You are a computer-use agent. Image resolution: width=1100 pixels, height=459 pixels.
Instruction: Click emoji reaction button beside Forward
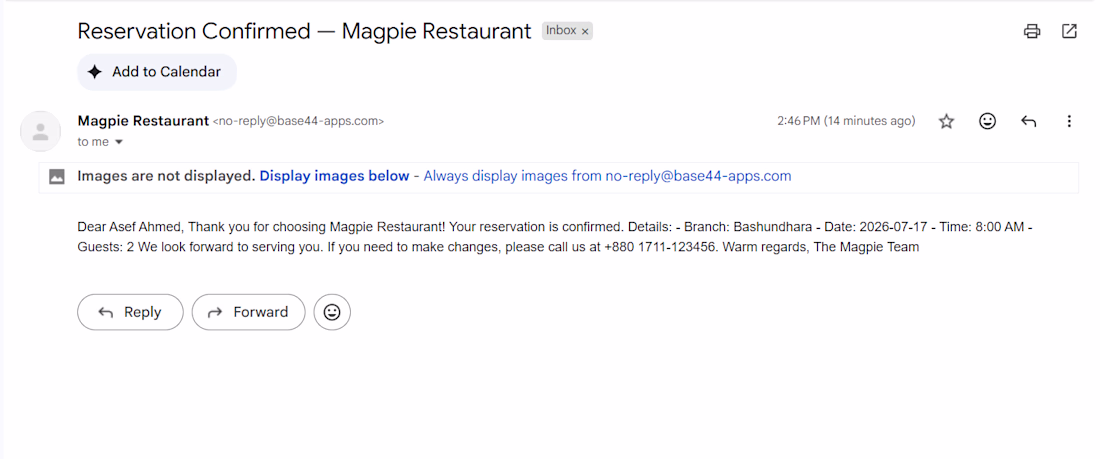(332, 312)
